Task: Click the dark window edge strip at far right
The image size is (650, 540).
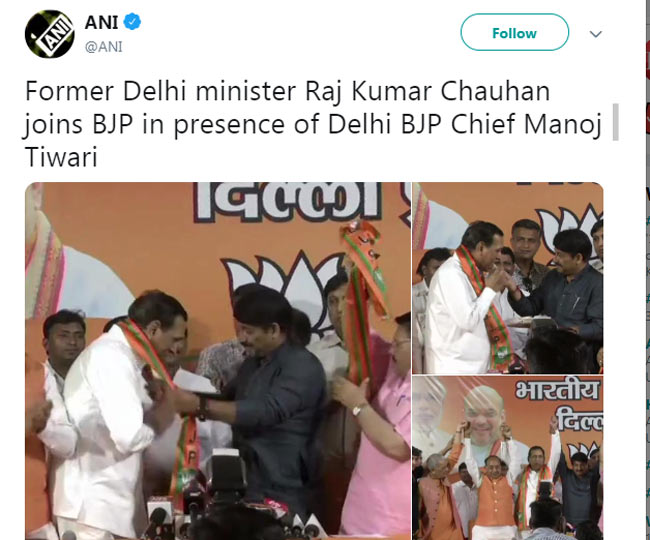Action: coord(648,269)
